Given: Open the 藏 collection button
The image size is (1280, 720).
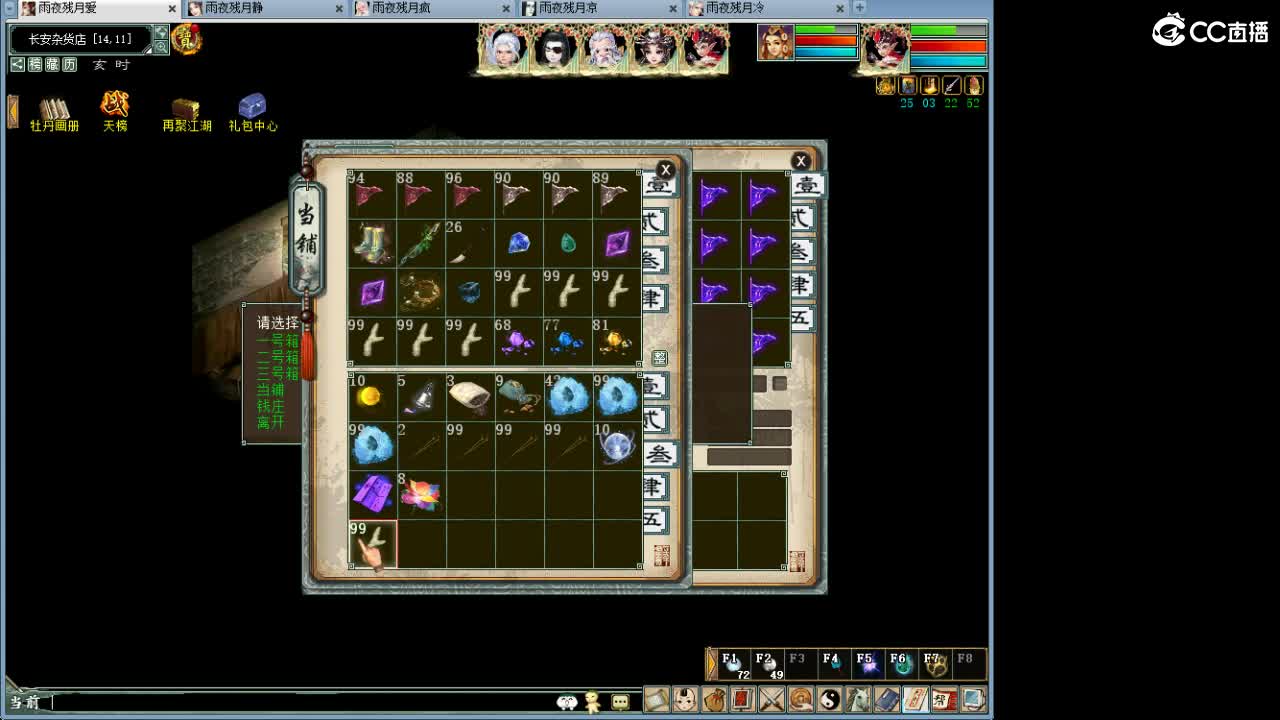Looking at the screenshot, I should 52,64.
